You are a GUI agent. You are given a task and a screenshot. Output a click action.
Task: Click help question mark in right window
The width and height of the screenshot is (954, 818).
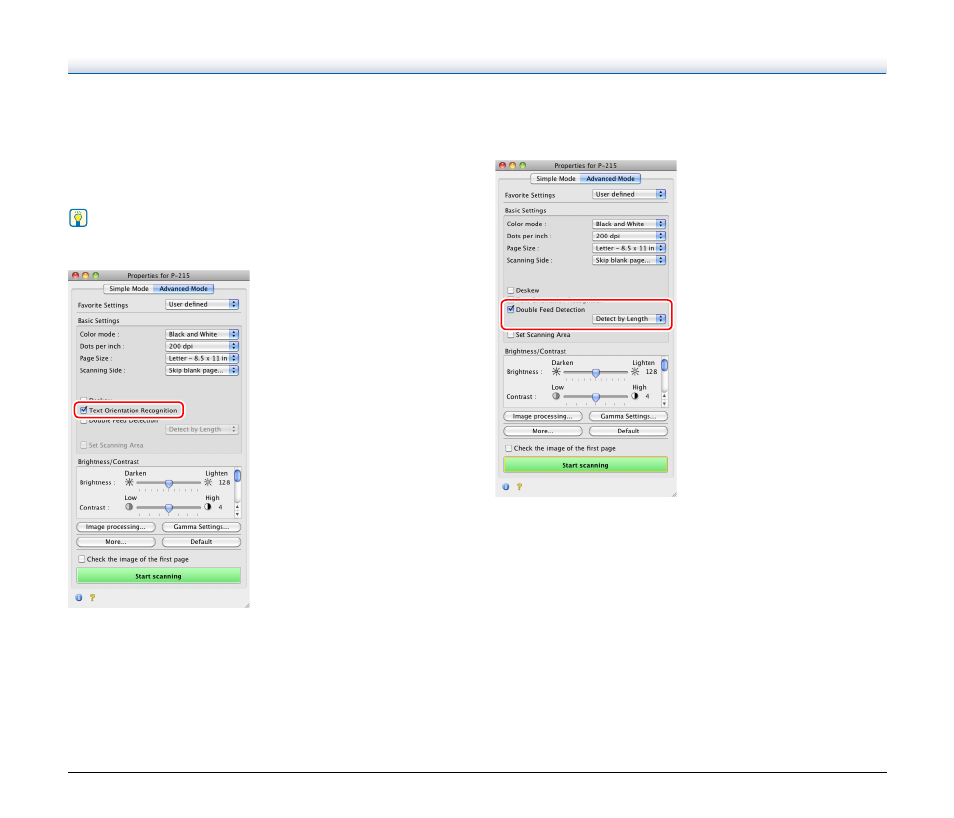(520, 487)
